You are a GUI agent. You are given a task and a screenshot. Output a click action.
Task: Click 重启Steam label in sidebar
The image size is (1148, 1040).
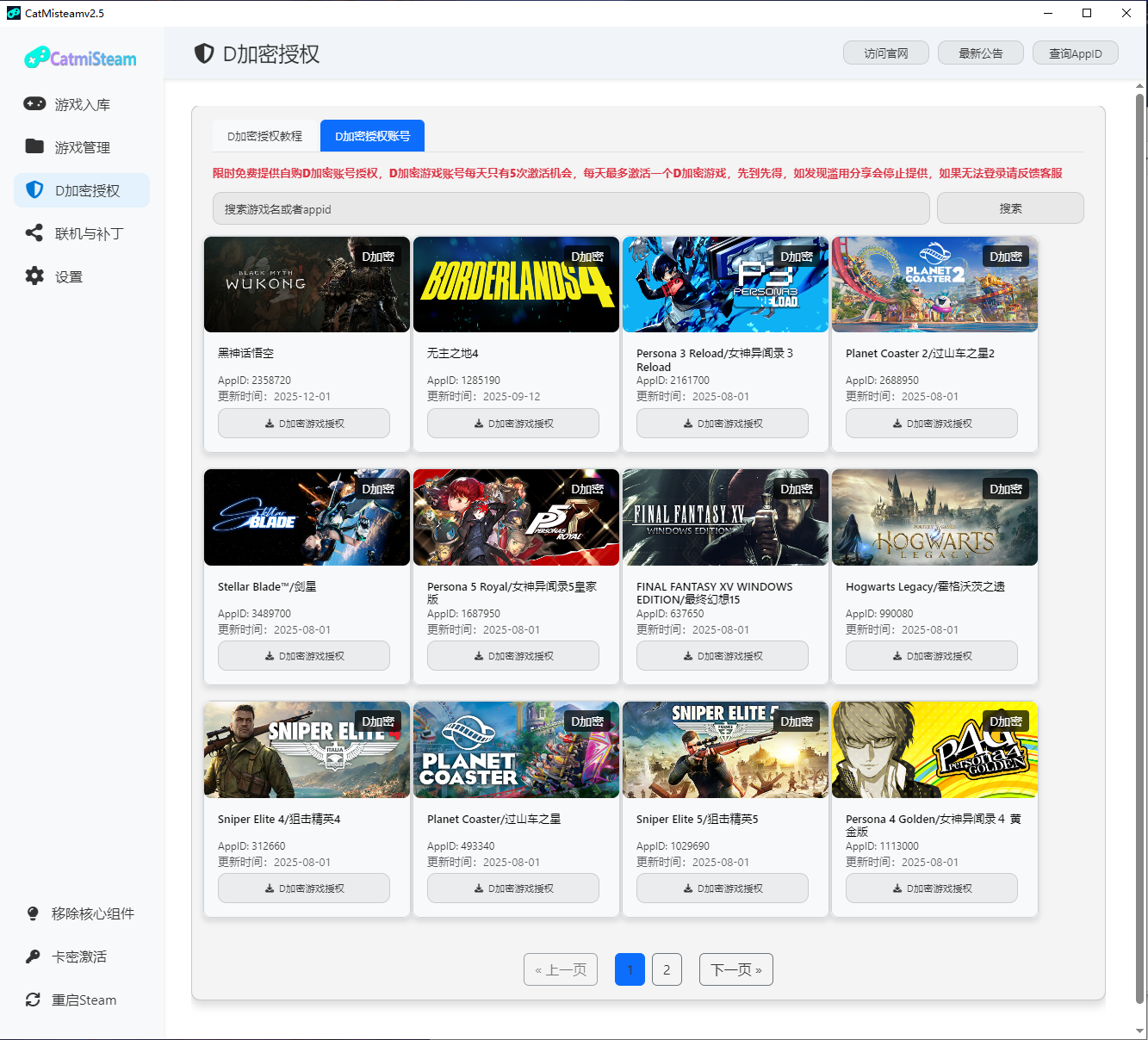[x=84, y=1000]
